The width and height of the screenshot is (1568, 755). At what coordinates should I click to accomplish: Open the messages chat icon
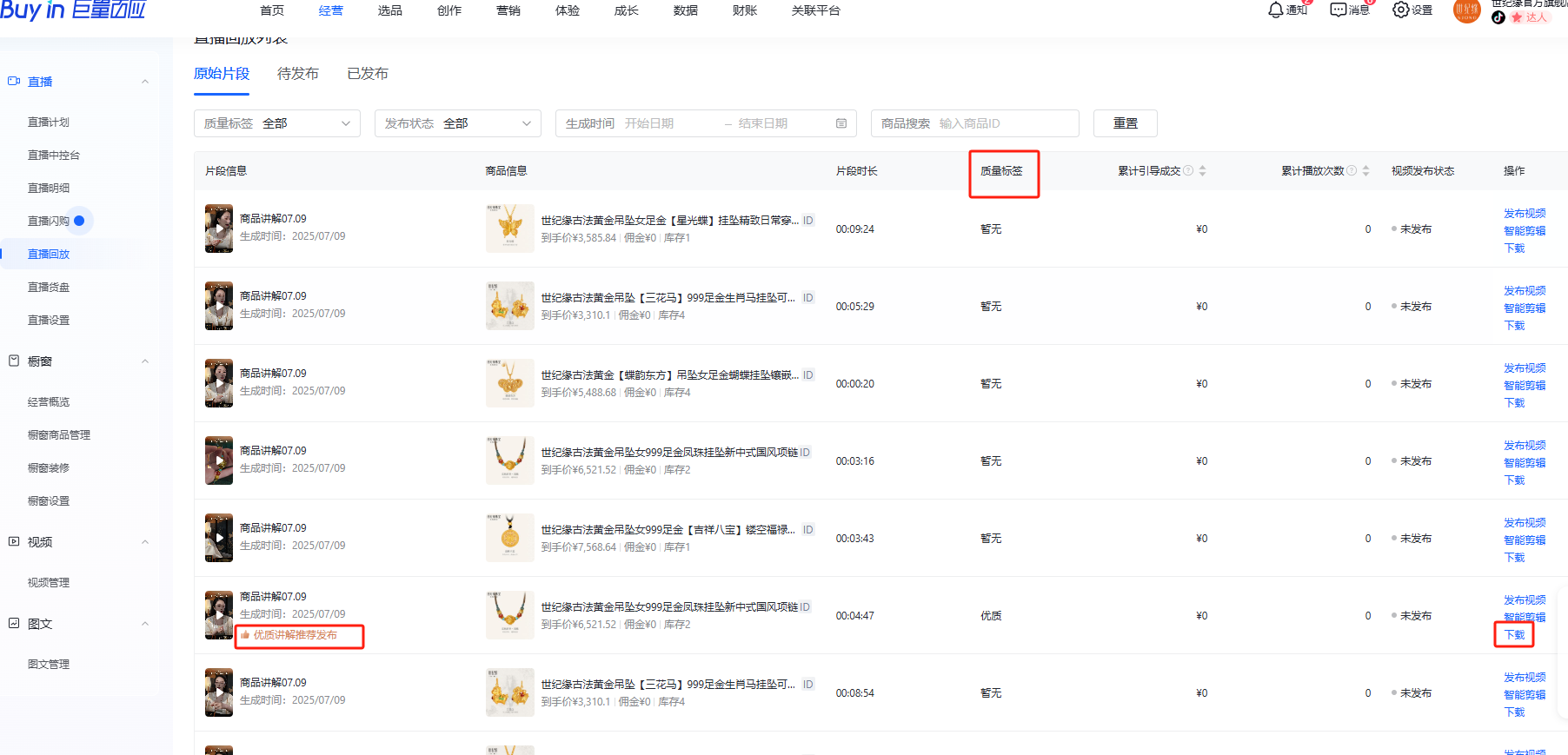pyautogui.click(x=1339, y=10)
